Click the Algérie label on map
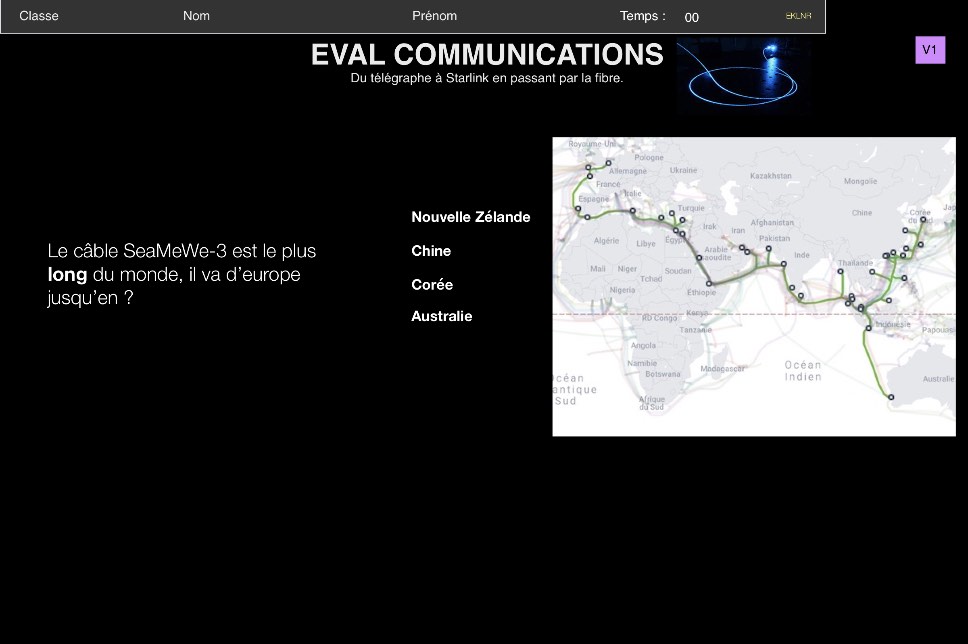This screenshot has width=968, height=644. click(606, 241)
